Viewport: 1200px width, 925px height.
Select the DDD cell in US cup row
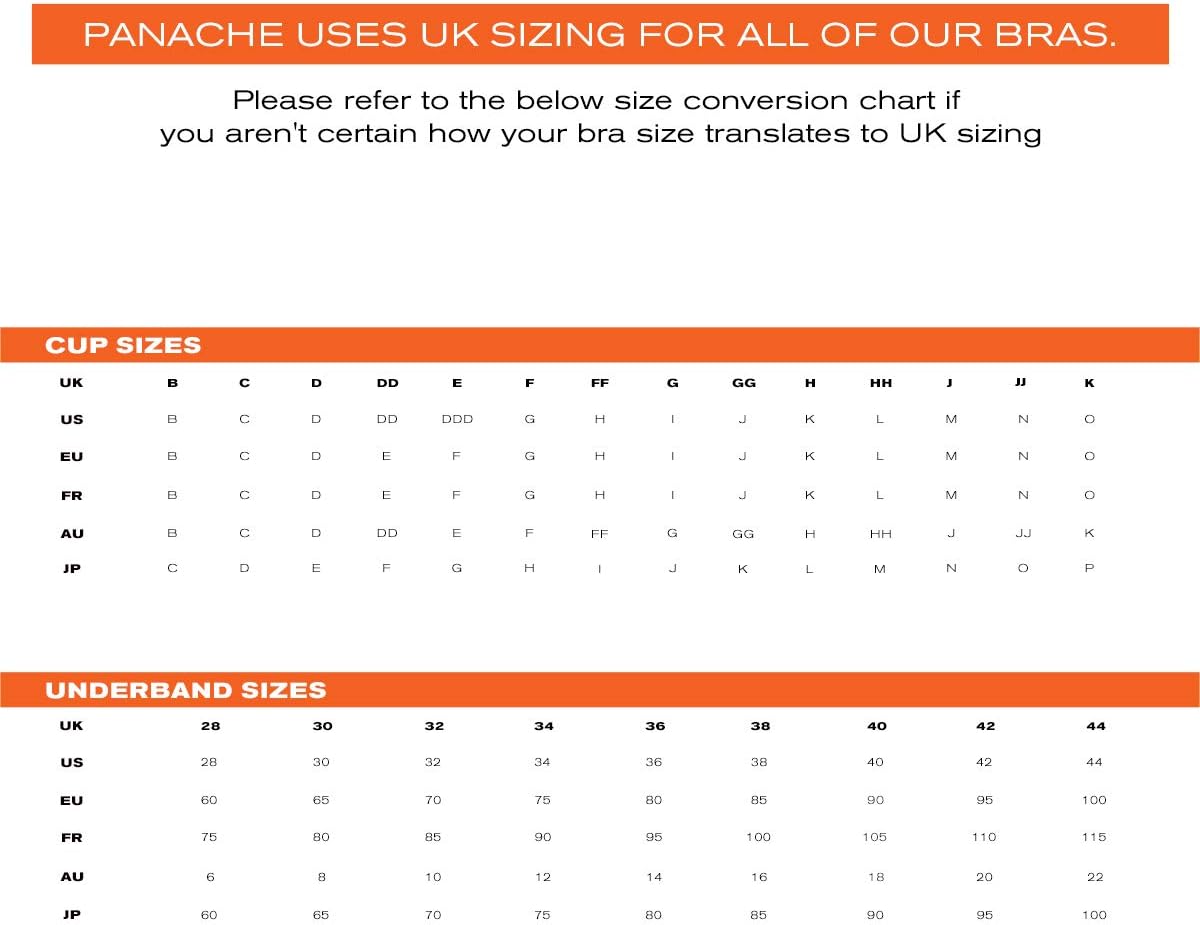coord(457,420)
